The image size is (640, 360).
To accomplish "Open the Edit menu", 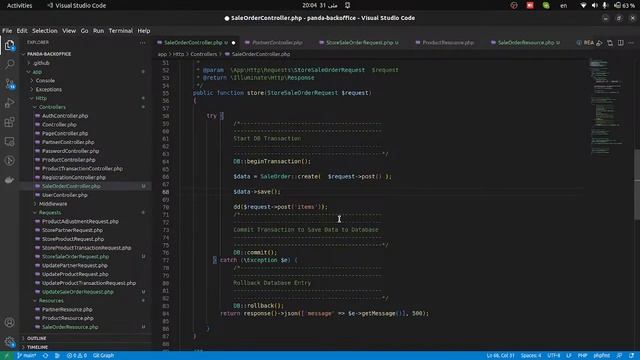I will coord(22,31).
